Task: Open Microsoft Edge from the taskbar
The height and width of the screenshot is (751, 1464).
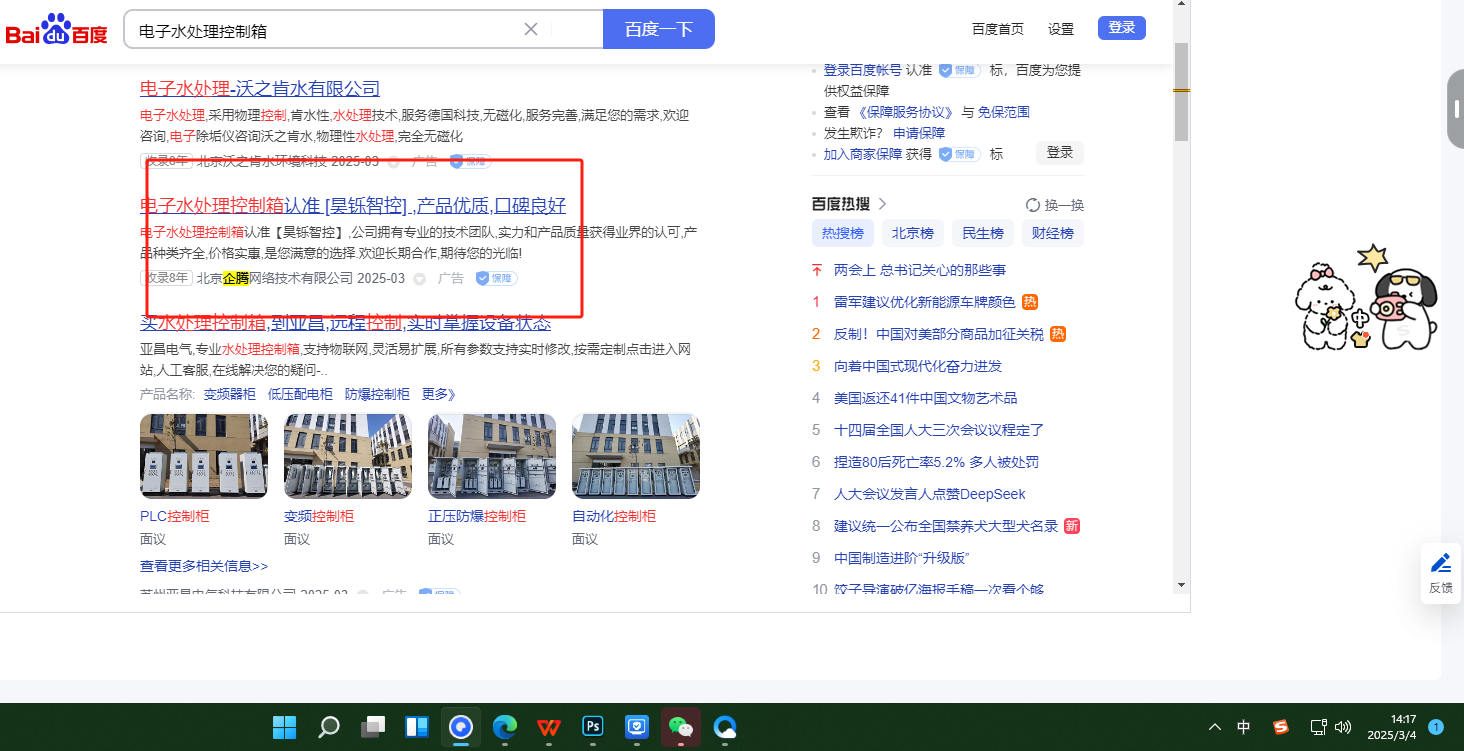Action: (x=505, y=727)
